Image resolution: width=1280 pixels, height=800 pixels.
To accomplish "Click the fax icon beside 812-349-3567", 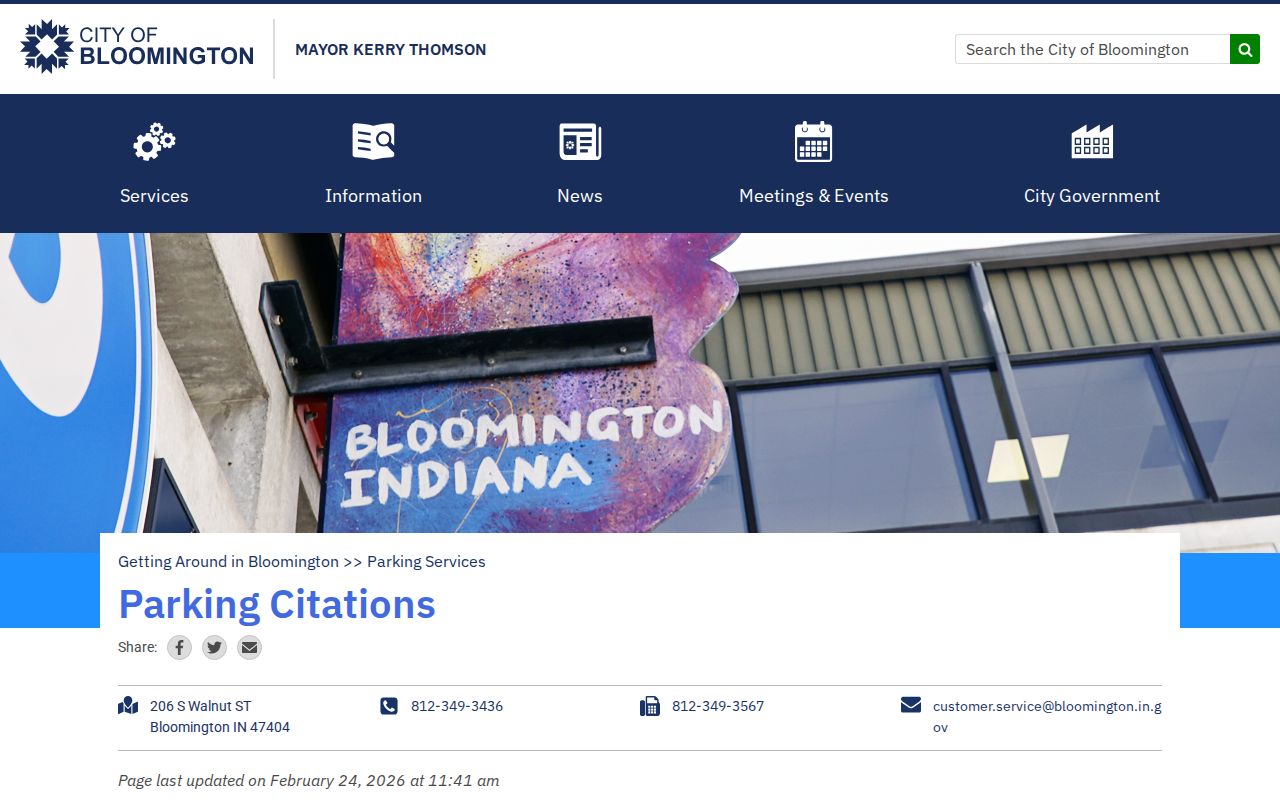I will [x=650, y=706].
